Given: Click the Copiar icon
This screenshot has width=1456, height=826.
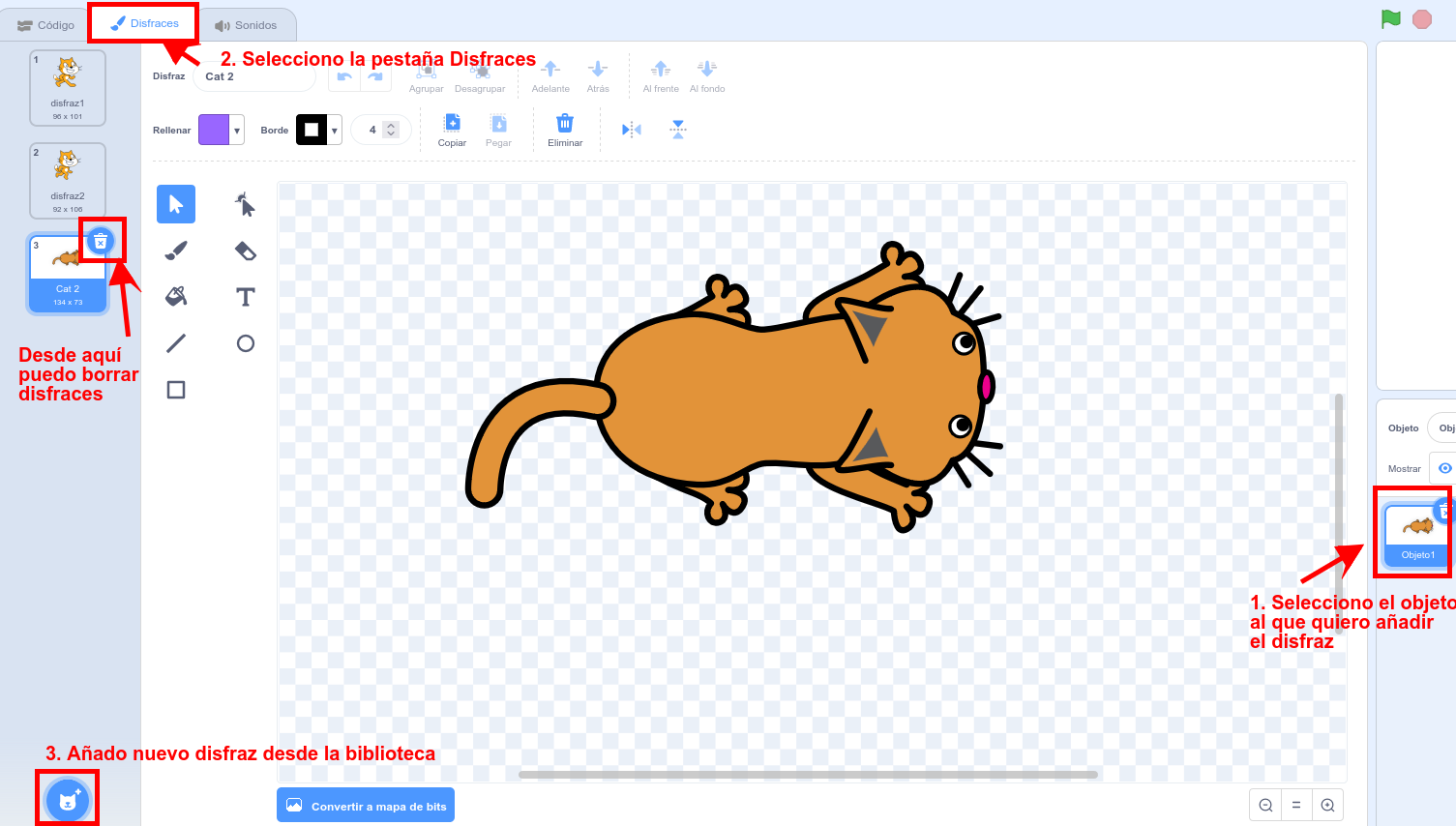Looking at the screenshot, I should (x=452, y=123).
